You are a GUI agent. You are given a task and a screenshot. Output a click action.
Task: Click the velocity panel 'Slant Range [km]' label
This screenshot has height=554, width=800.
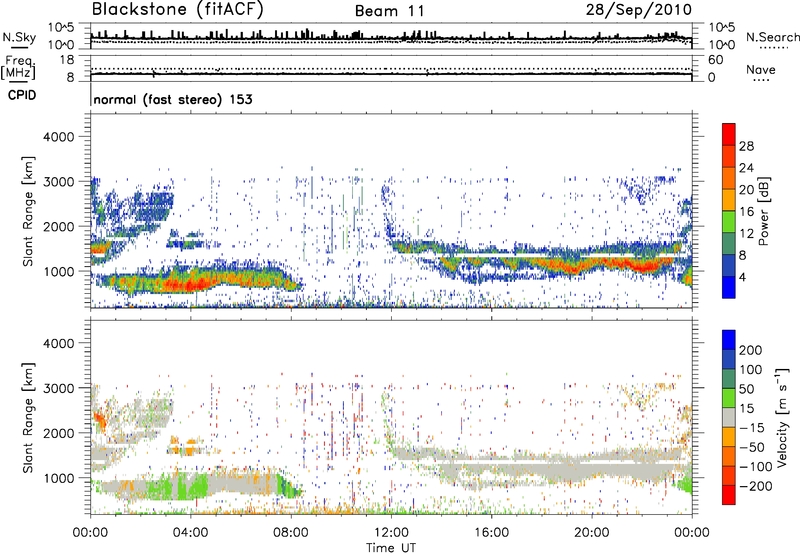click(x=29, y=418)
